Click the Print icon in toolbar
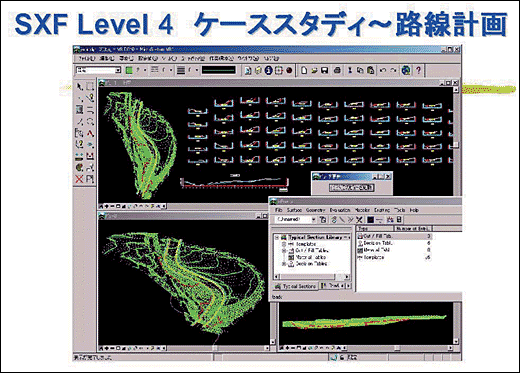 [337, 70]
